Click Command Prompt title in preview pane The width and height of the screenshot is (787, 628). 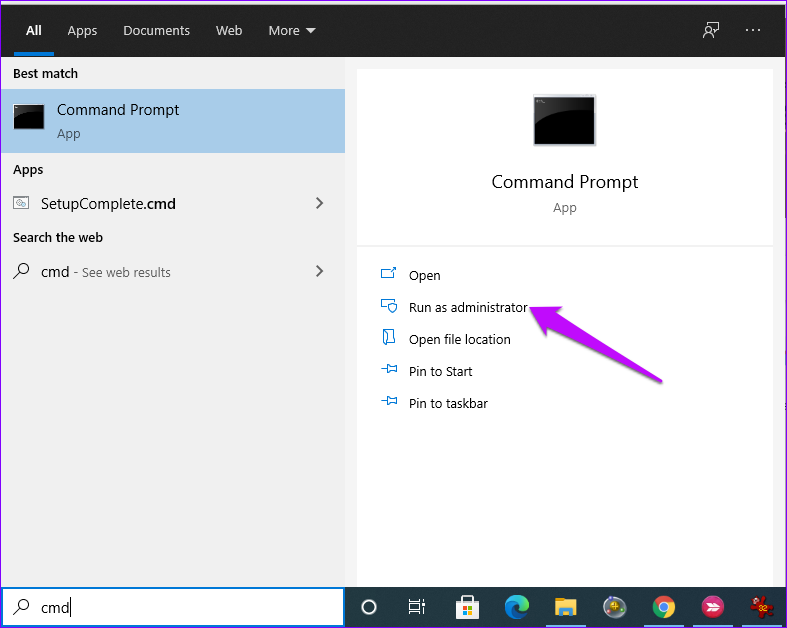pyautogui.click(x=565, y=182)
